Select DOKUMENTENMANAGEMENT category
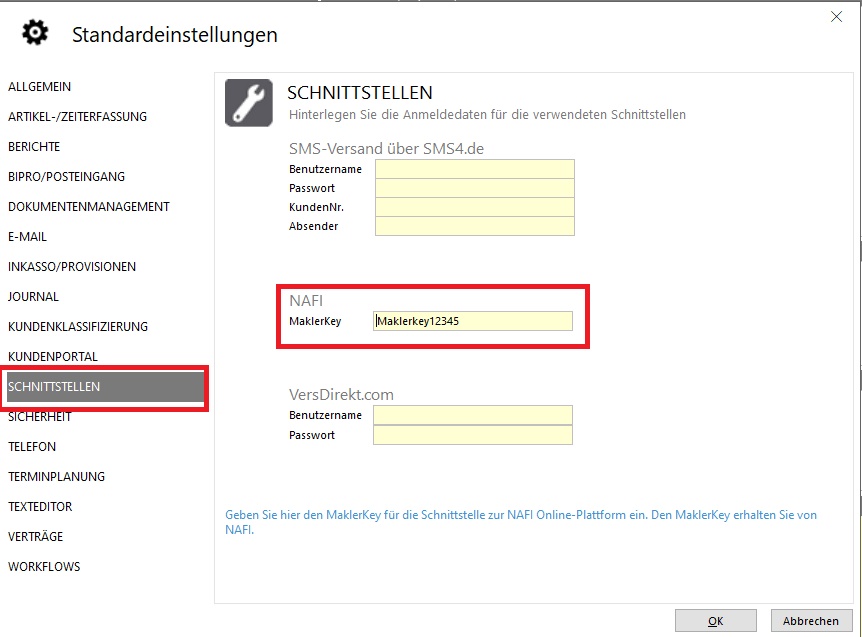Screen dimensions: 862x637 (89, 207)
